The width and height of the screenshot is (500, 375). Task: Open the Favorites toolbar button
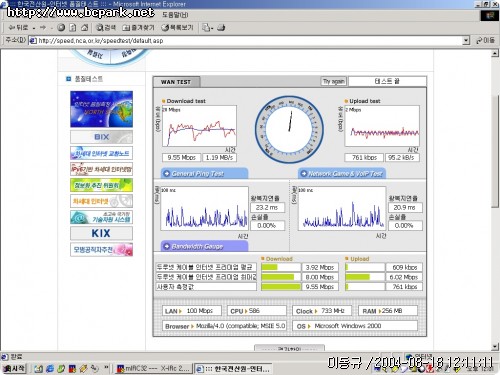[138, 28]
